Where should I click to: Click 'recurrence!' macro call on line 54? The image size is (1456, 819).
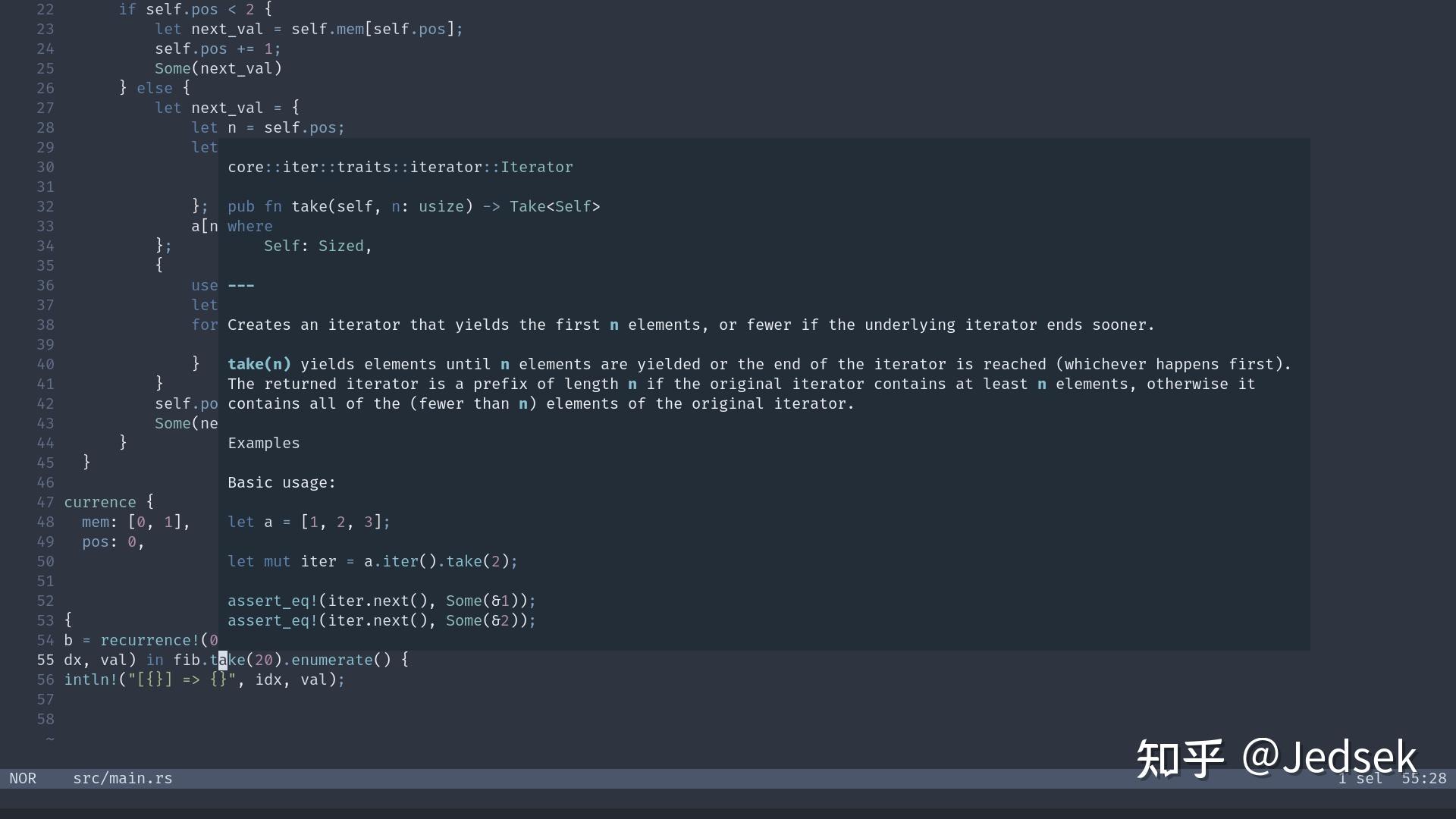tap(149, 640)
